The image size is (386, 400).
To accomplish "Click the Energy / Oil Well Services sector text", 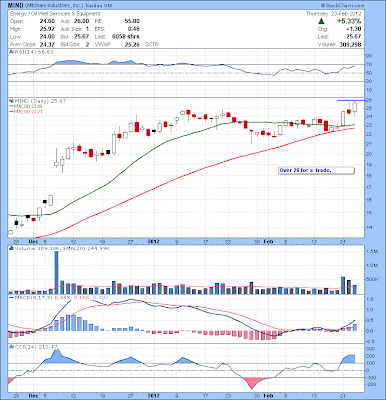I will 55,14.
